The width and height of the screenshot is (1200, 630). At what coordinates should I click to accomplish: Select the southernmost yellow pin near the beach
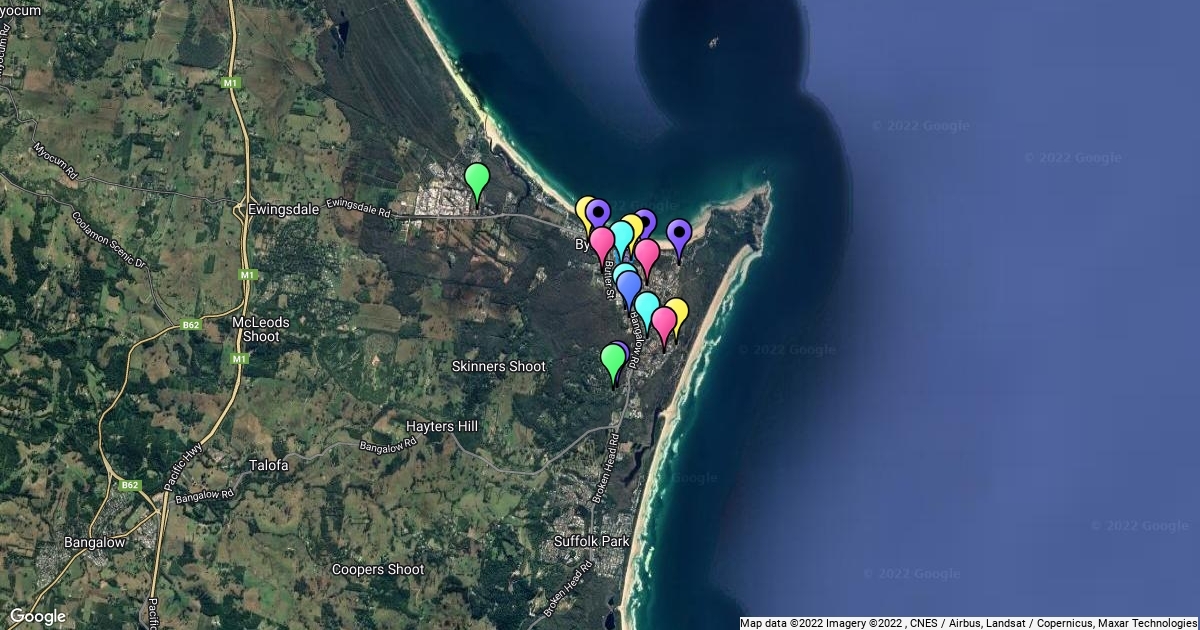[677, 314]
